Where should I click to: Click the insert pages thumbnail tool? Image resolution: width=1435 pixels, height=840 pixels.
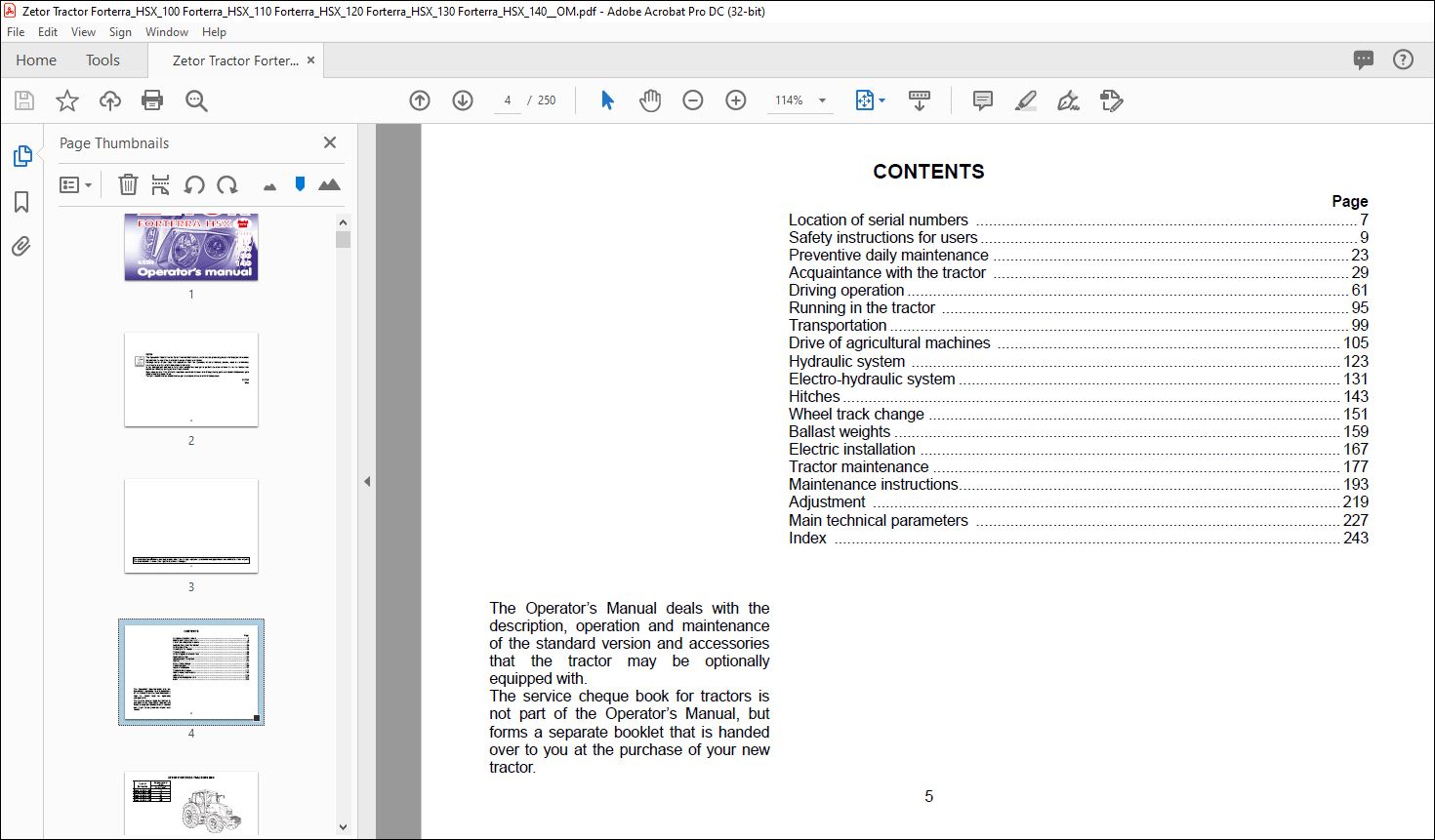pos(161,184)
